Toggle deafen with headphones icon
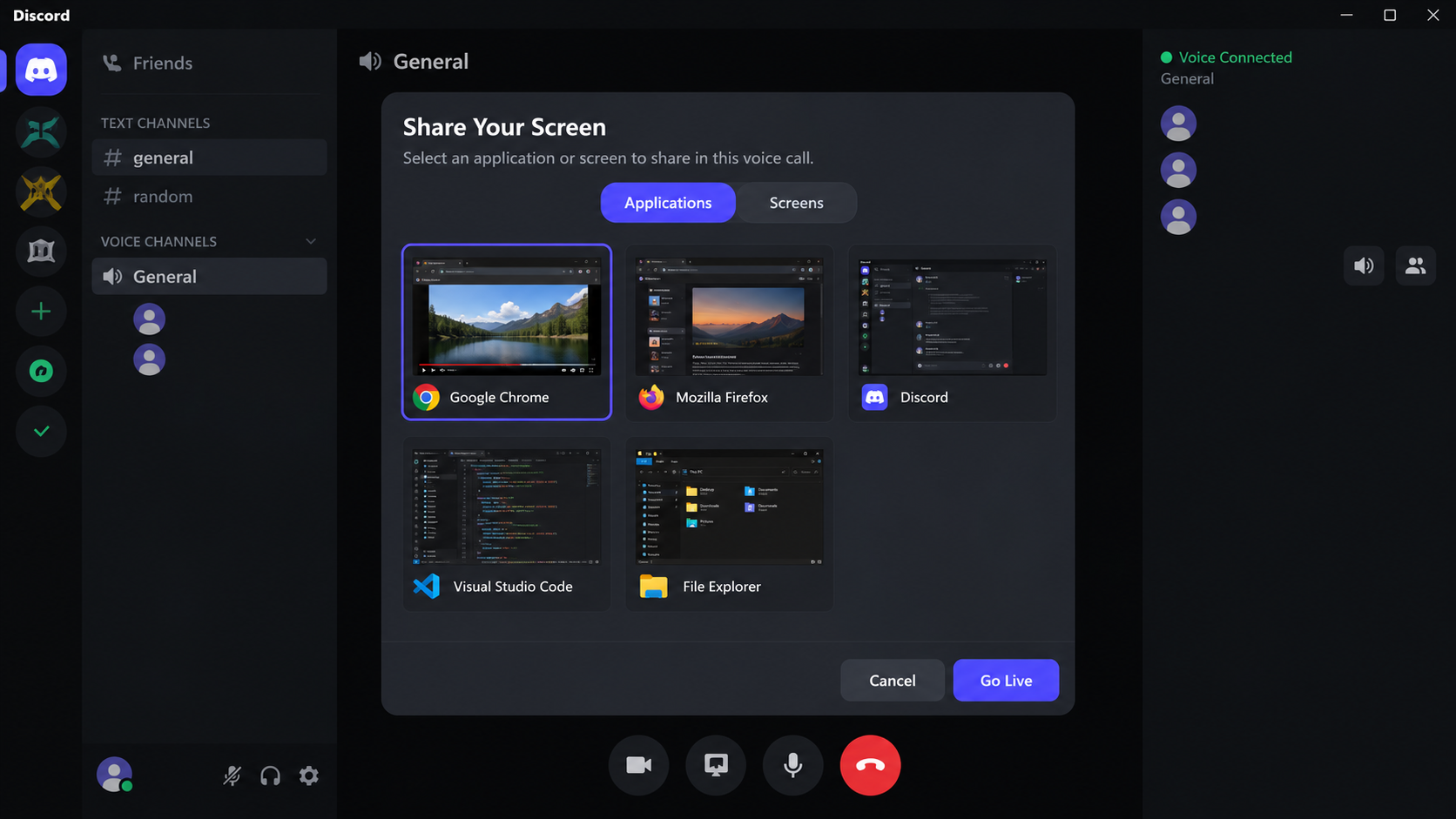1456x819 pixels. tap(270, 775)
